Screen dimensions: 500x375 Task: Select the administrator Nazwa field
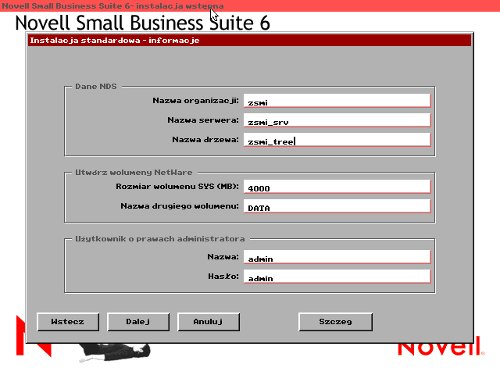[x=337, y=257]
